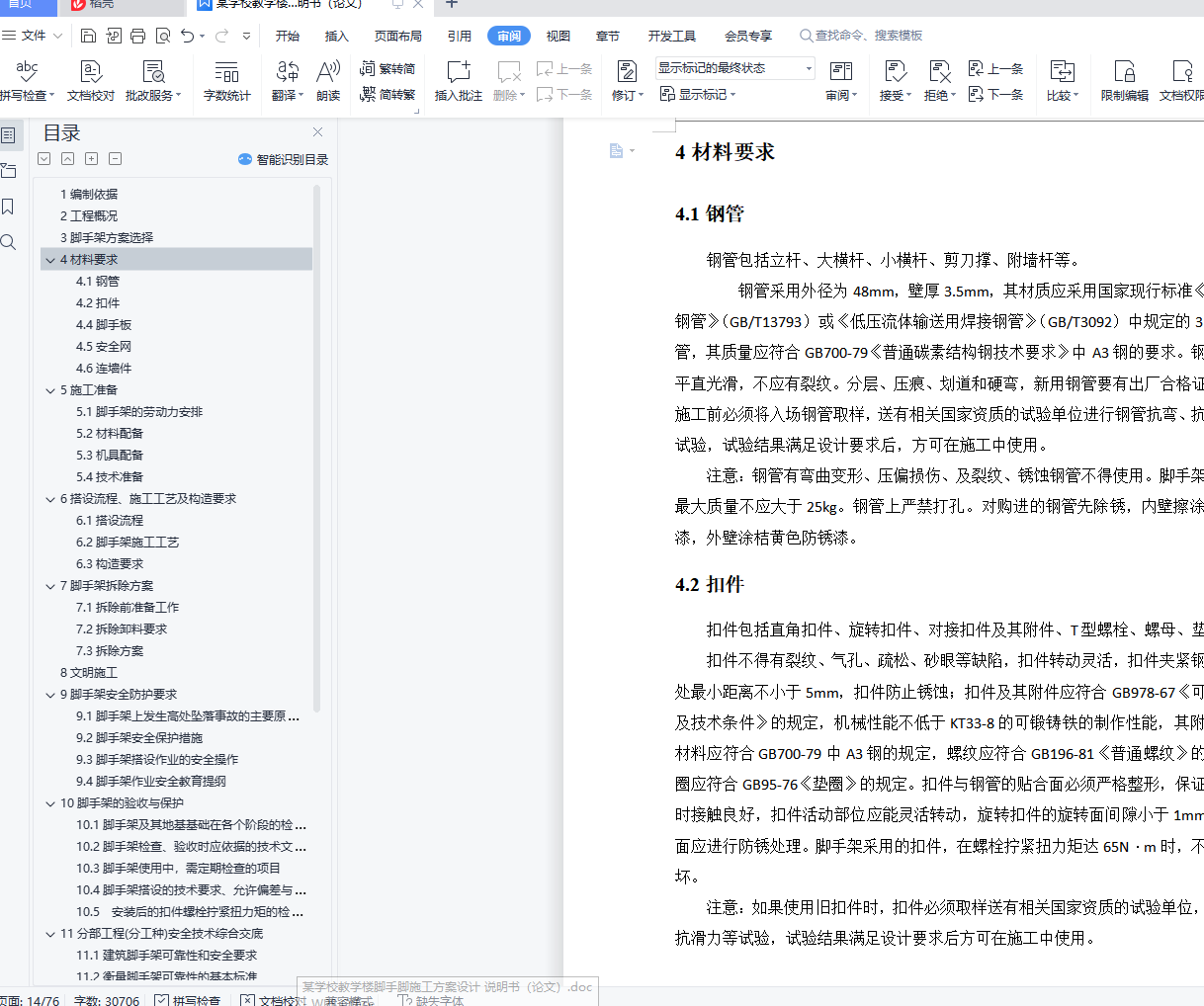The height and width of the screenshot is (1006, 1204).
Task: Open 文档权限 document permissions
Action: pyautogui.click(x=1181, y=81)
